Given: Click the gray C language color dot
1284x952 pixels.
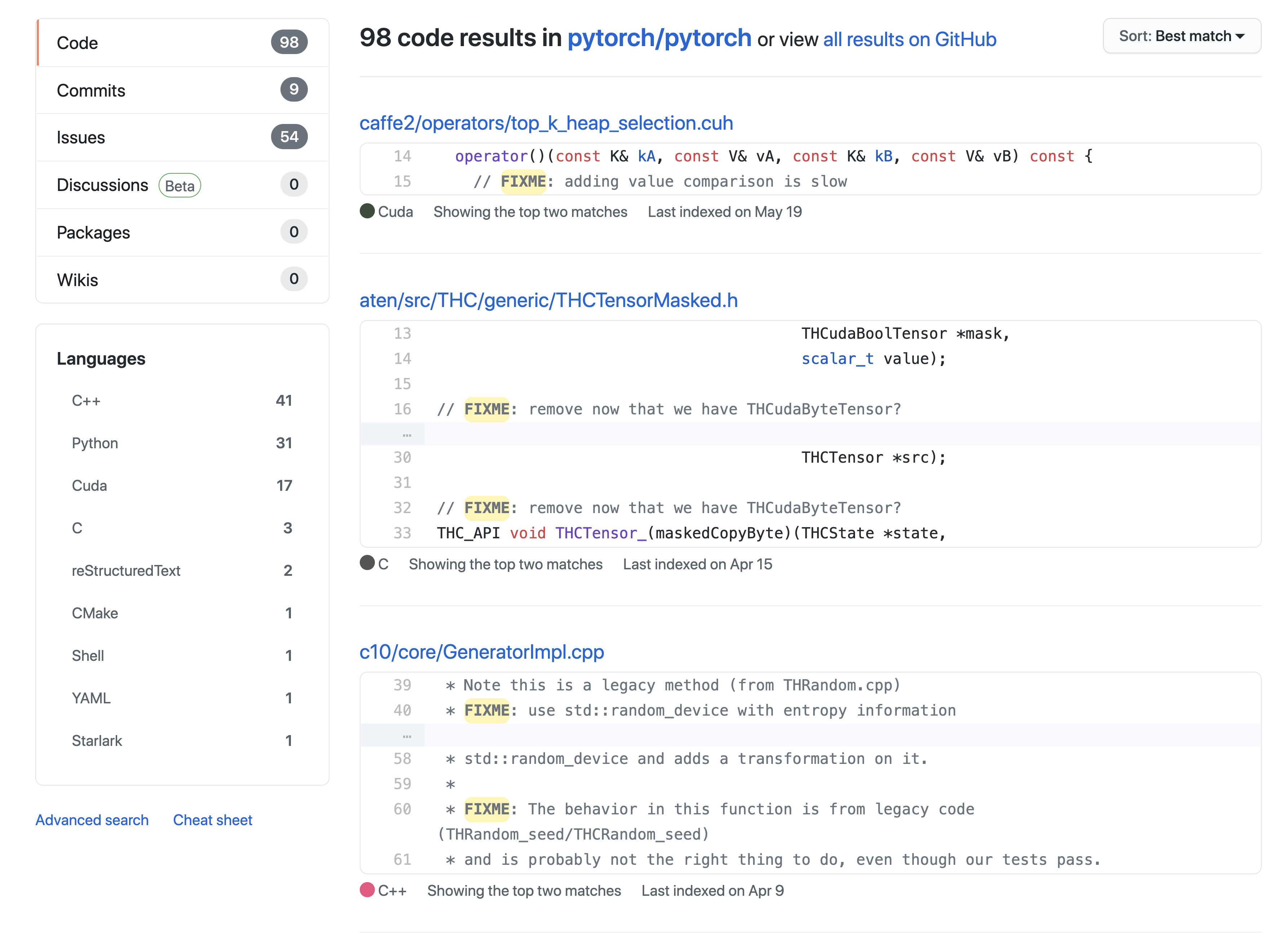Looking at the screenshot, I should (x=367, y=562).
